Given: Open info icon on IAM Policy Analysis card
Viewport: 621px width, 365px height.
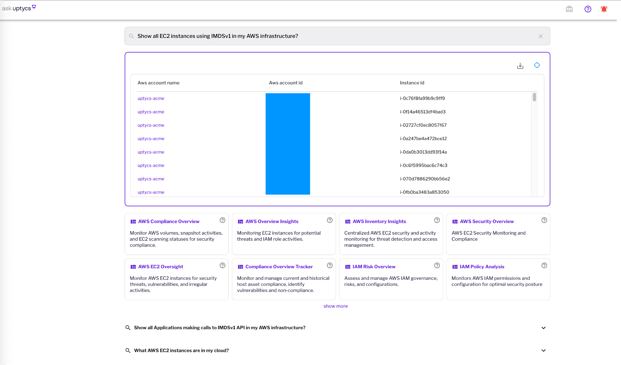Looking at the screenshot, I should pos(544,266).
